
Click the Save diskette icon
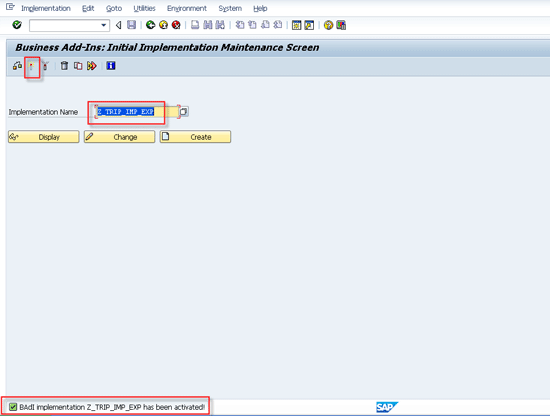click(132, 25)
